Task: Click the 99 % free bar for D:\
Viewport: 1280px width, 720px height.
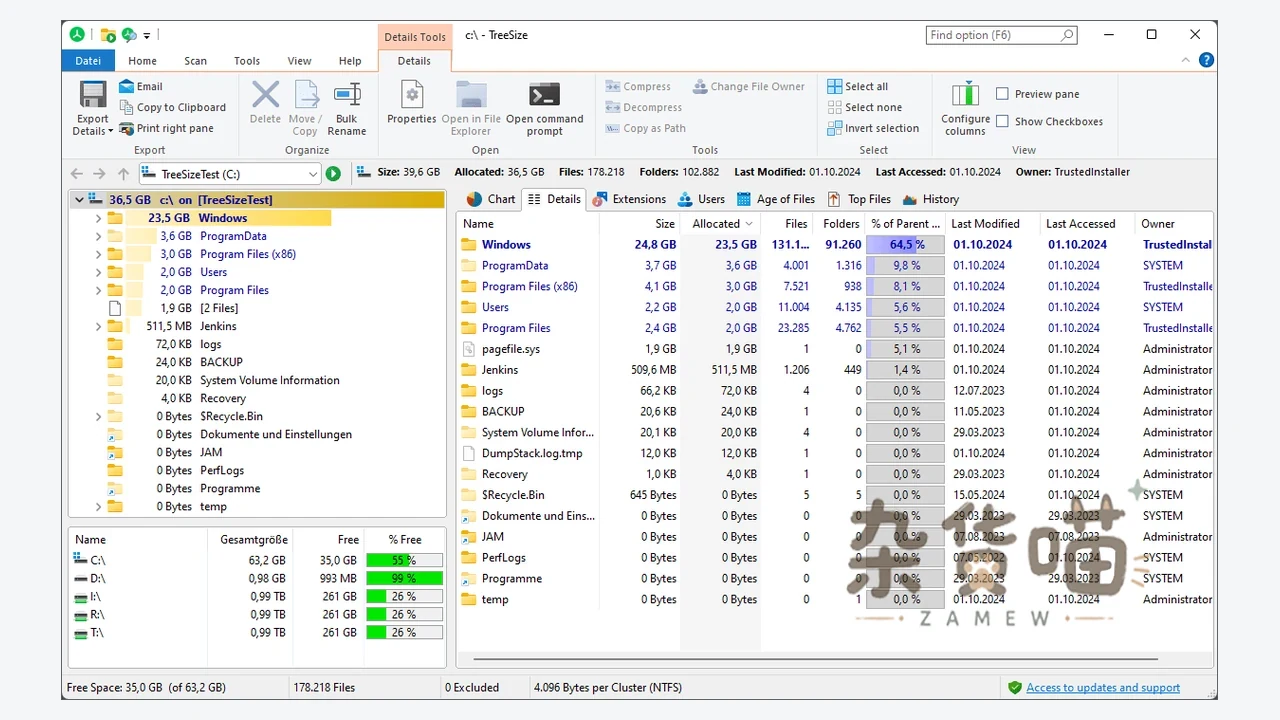Action: click(404, 579)
